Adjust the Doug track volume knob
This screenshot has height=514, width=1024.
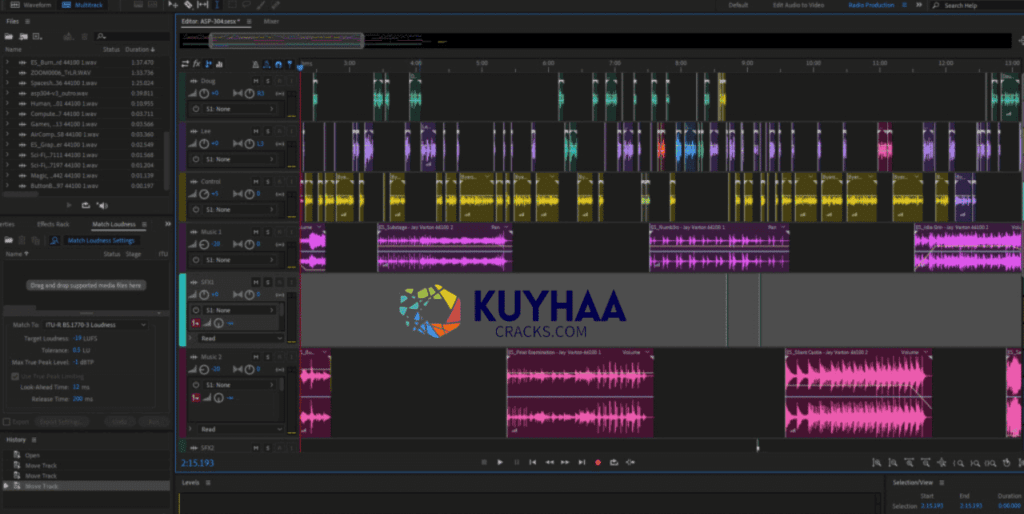click(204, 93)
